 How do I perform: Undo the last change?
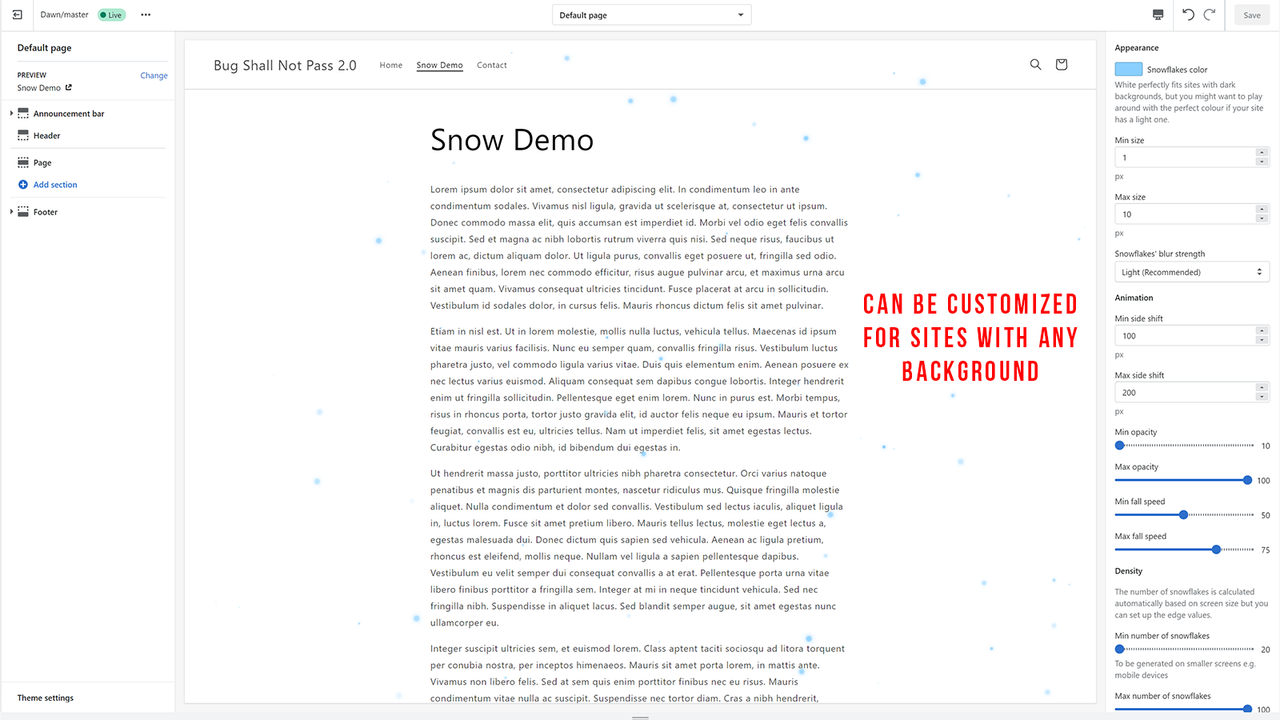click(1188, 15)
